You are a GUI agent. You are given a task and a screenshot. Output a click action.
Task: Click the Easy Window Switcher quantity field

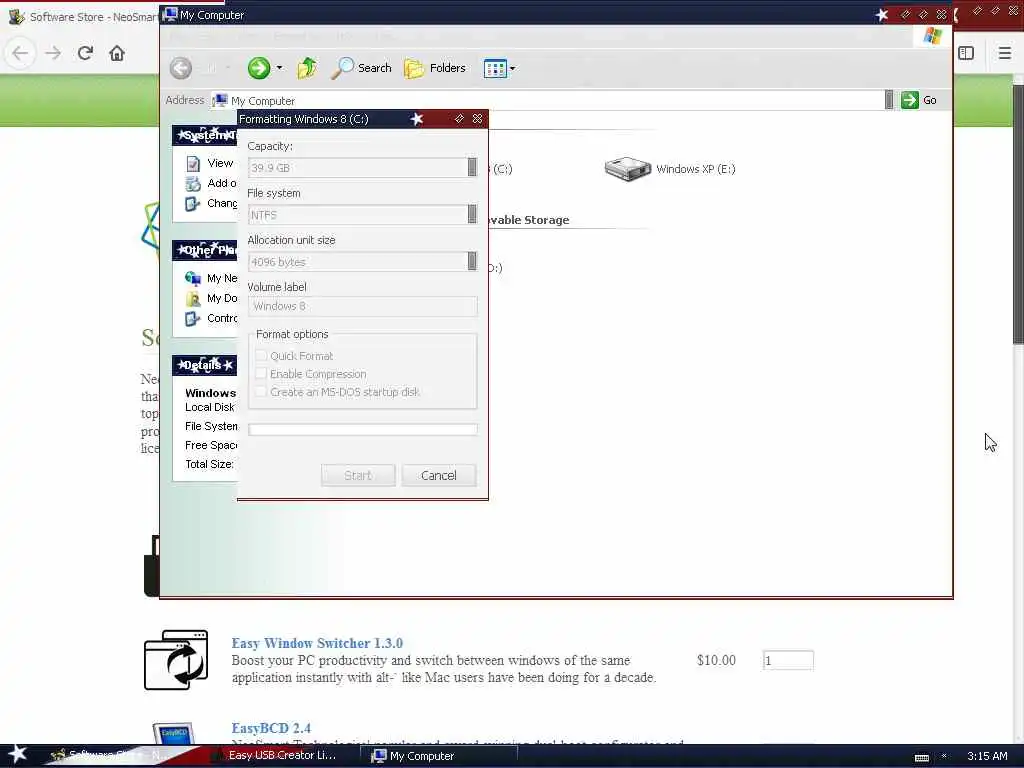[x=788, y=660]
